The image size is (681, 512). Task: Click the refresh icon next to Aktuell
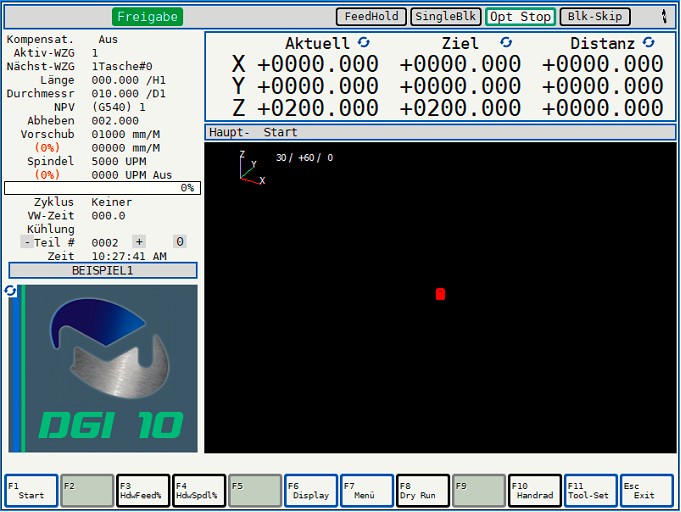[x=364, y=42]
